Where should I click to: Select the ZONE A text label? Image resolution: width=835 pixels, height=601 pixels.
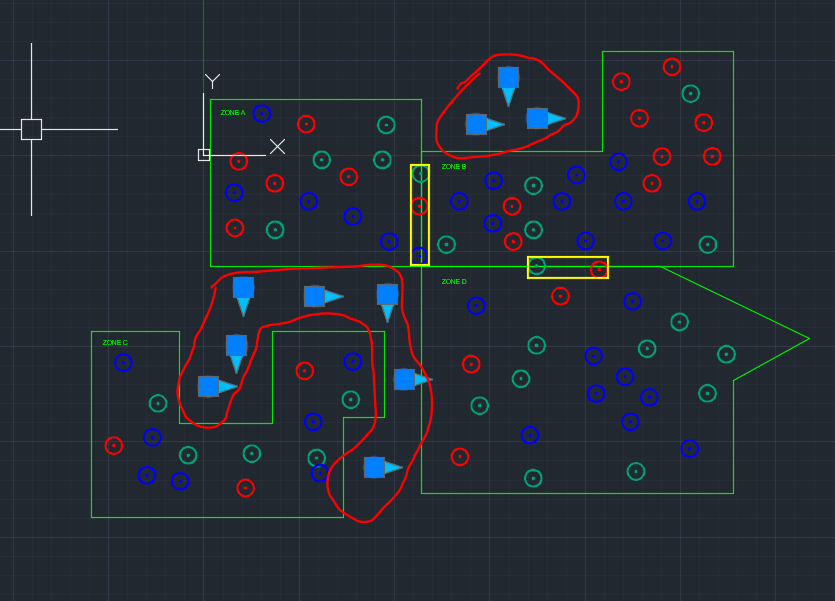(x=233, y=113)
